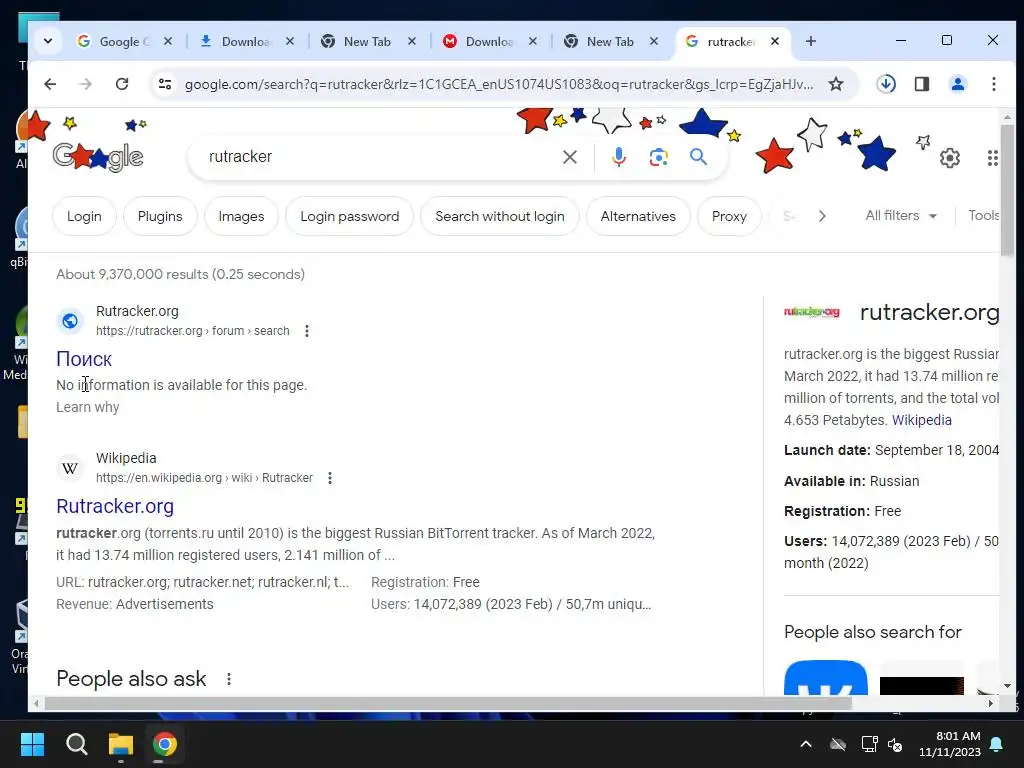Expand All filters dropdown
This screenshot has height=768, width=1024.
pyautogui.click(x=901, y=216)
